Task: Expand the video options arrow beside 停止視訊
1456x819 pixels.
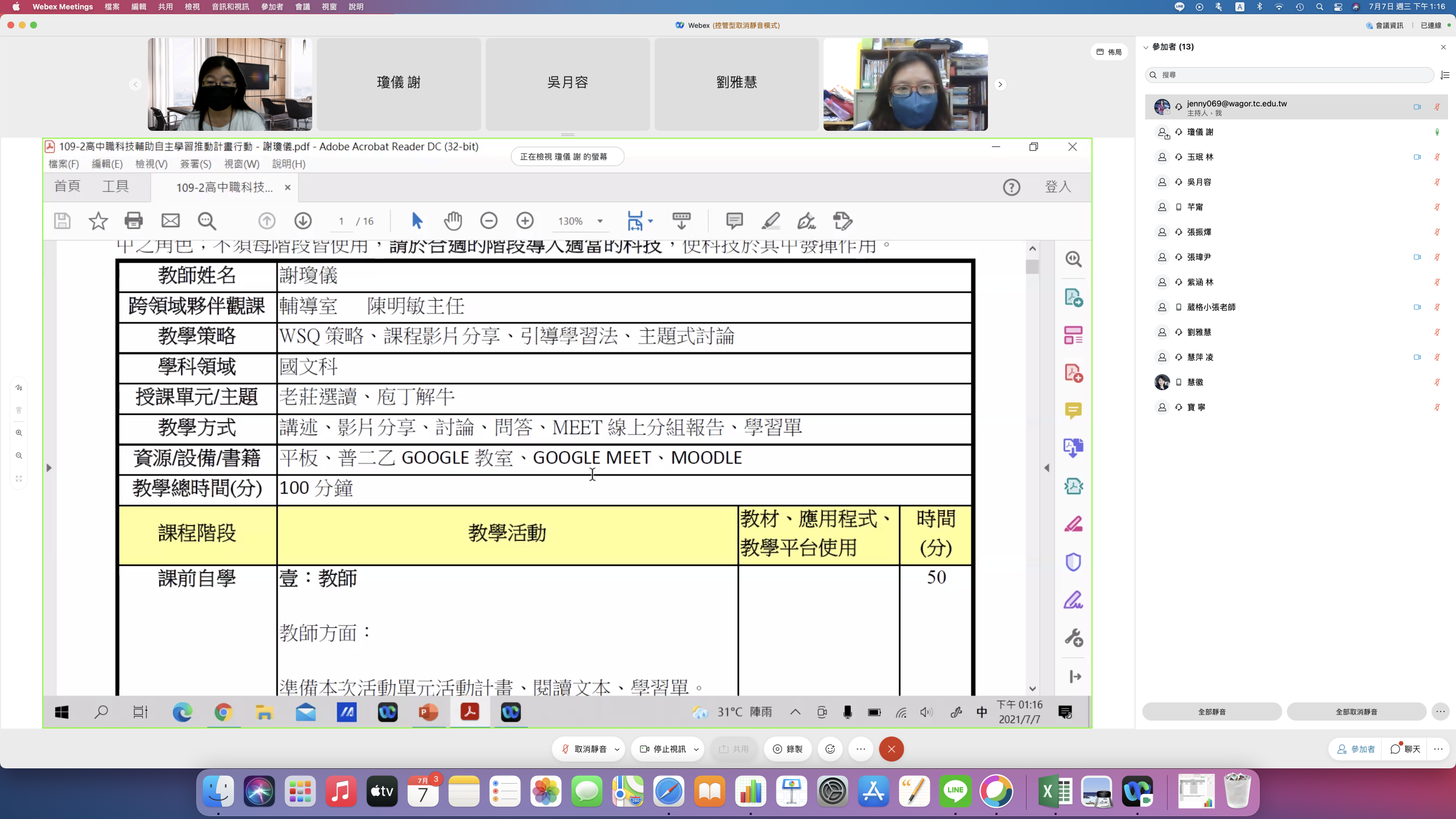Action: pos(696,750)
